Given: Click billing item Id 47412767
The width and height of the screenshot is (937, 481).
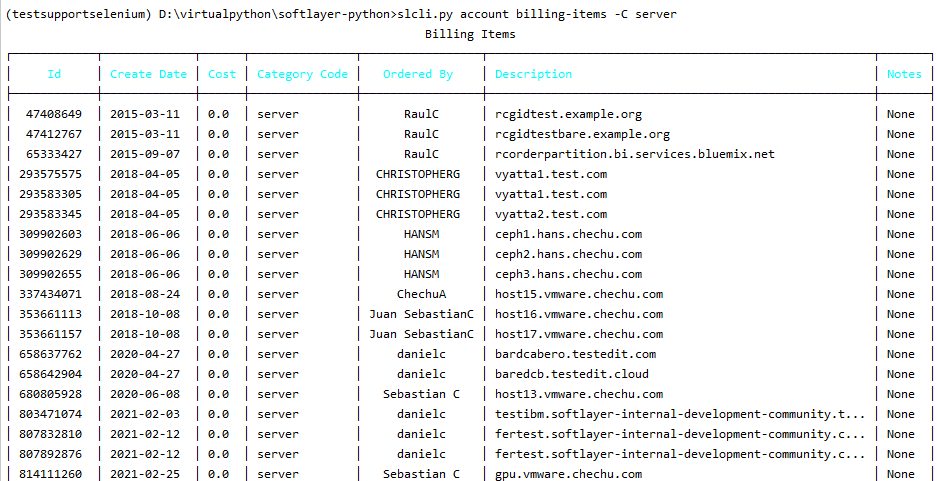Looking at the screenshot, I should point(54,134).
